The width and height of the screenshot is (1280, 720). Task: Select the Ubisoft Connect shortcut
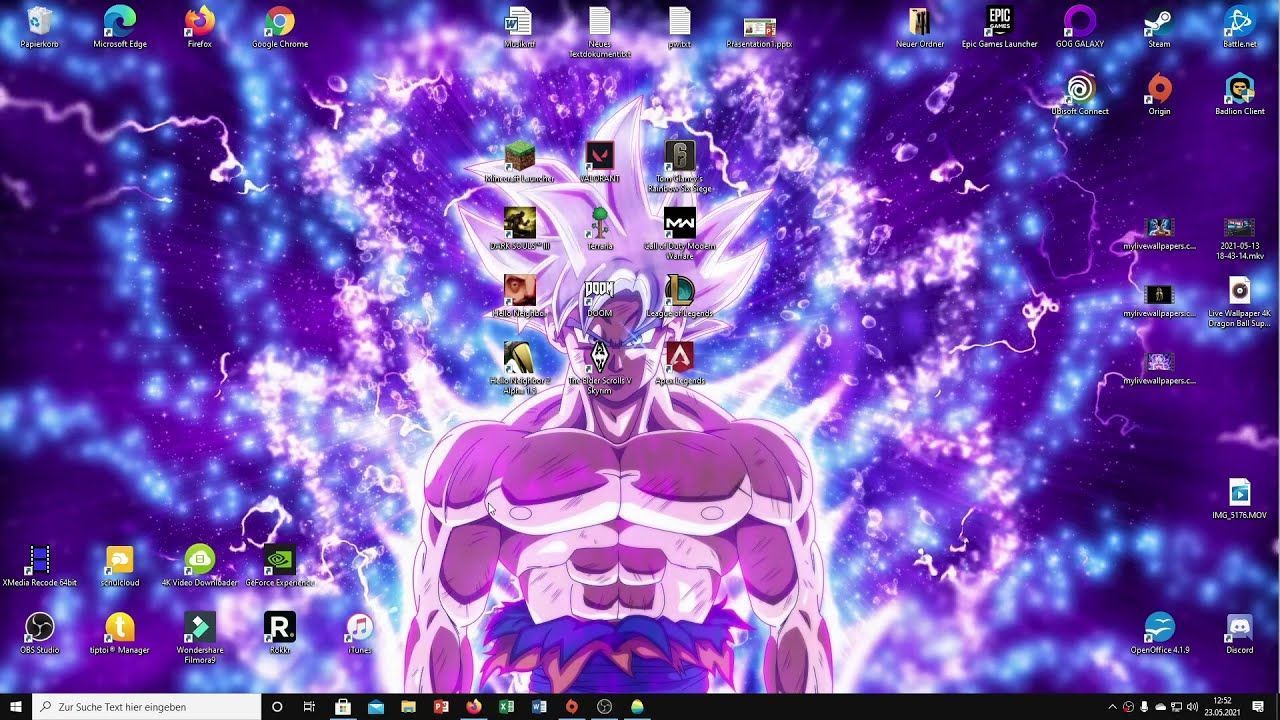coord(1080,94)
